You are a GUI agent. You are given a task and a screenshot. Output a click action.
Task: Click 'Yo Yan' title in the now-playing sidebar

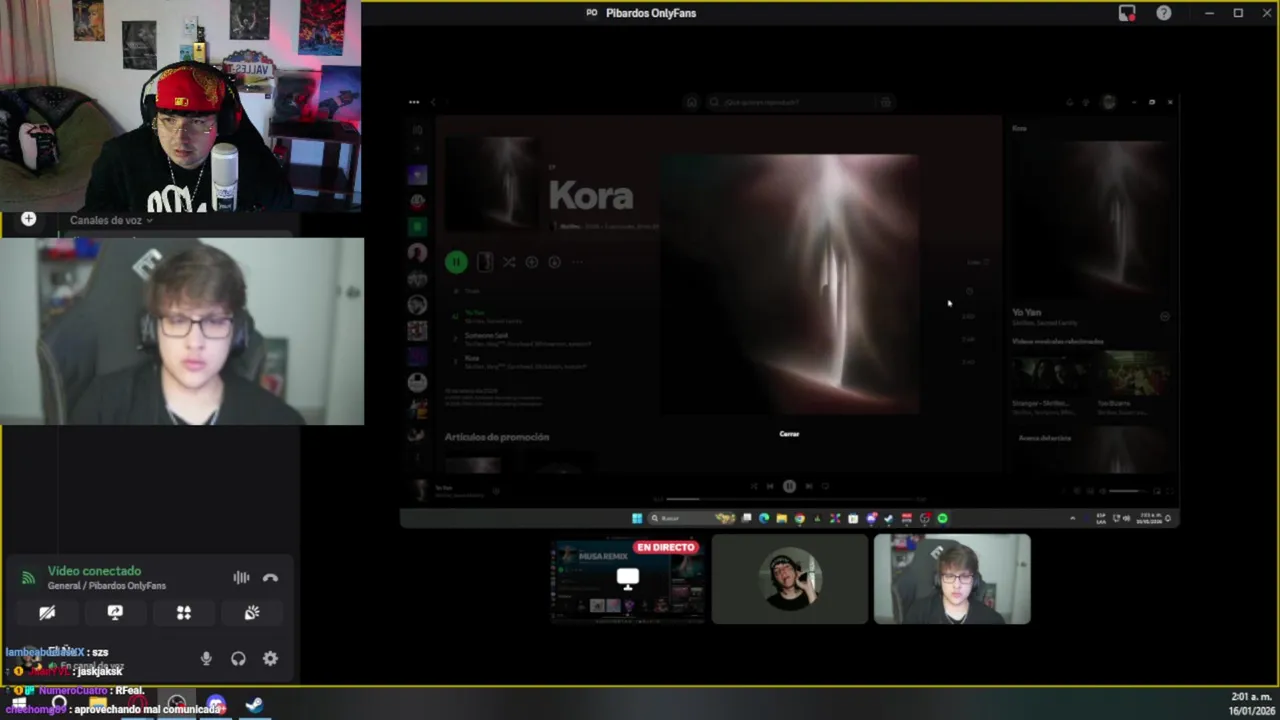[1026, 312]
